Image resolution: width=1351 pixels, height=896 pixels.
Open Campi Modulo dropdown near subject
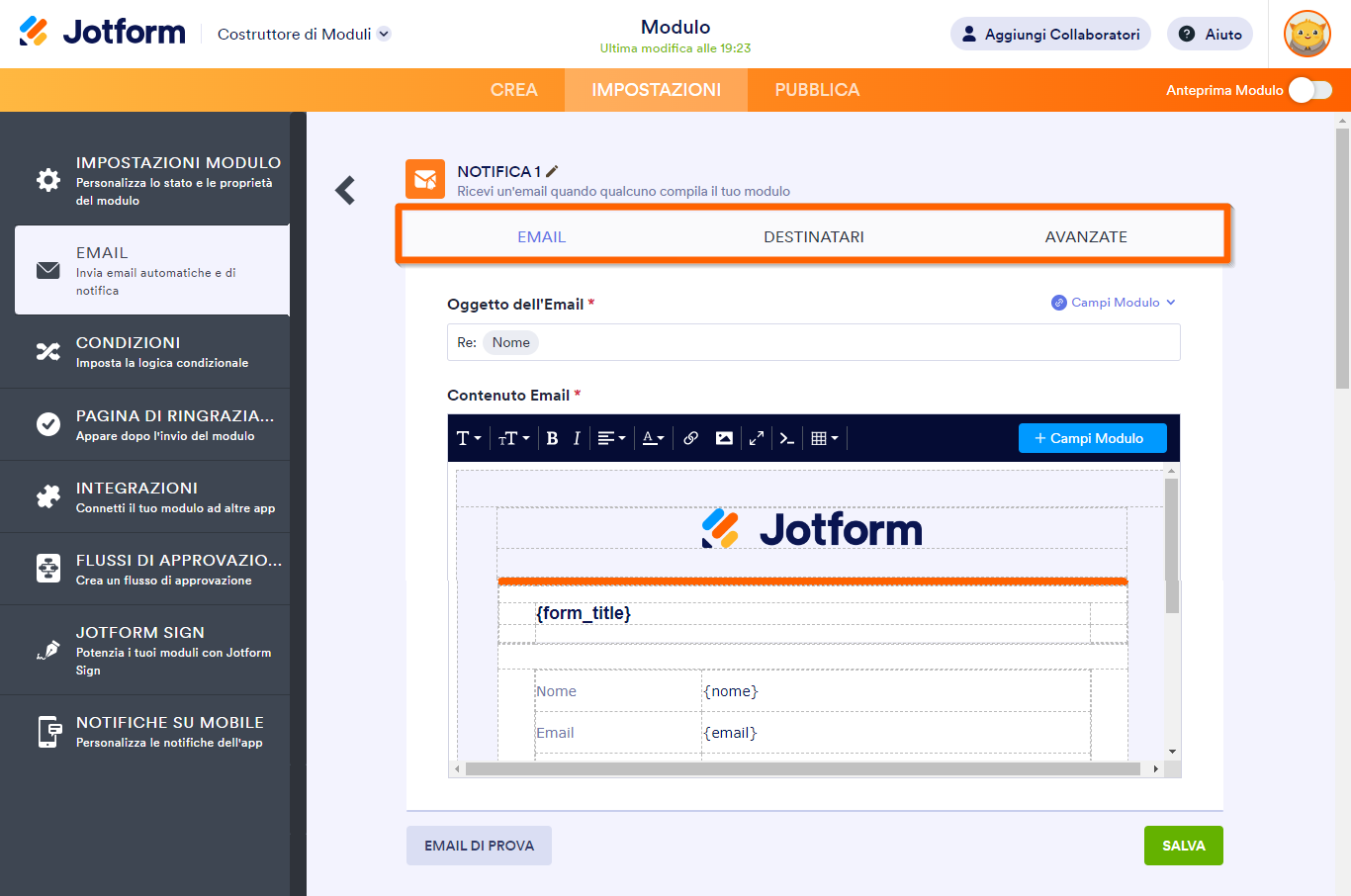coord(1114,303)
